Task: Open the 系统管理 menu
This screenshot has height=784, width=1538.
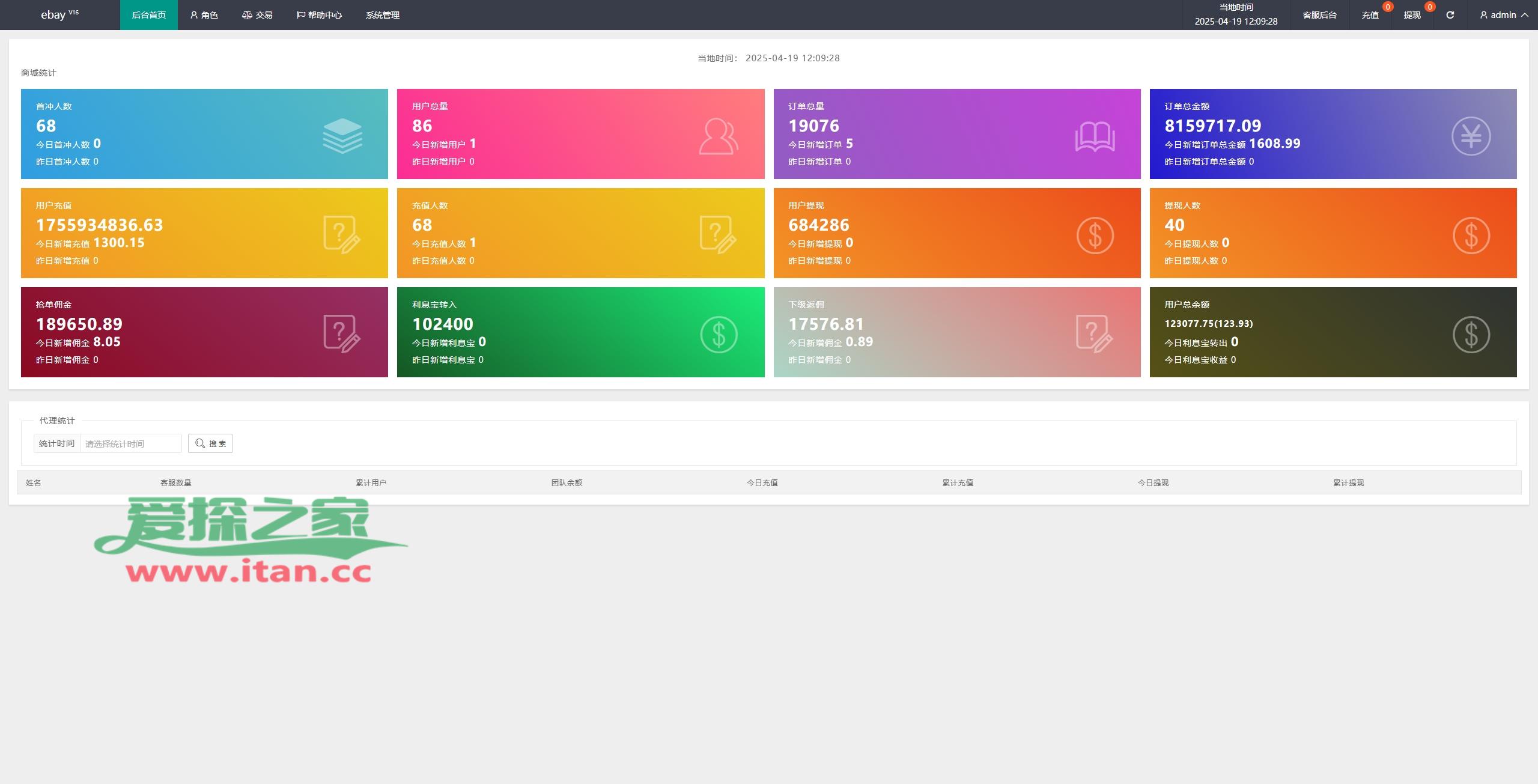Action: (382, 15)
